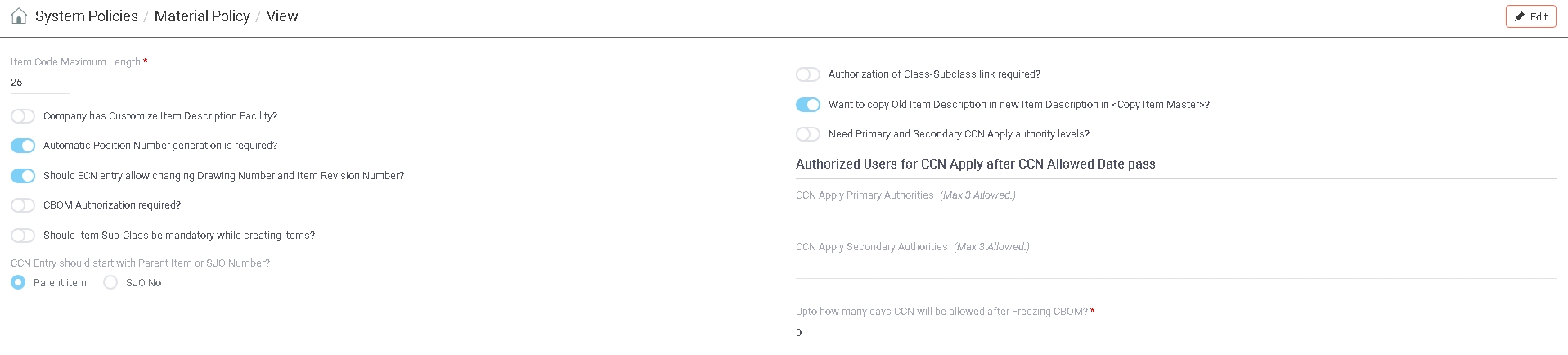1568x355 pixels.
Task: Turn off copy Old Item Description toggle
Action: point(808,105)
